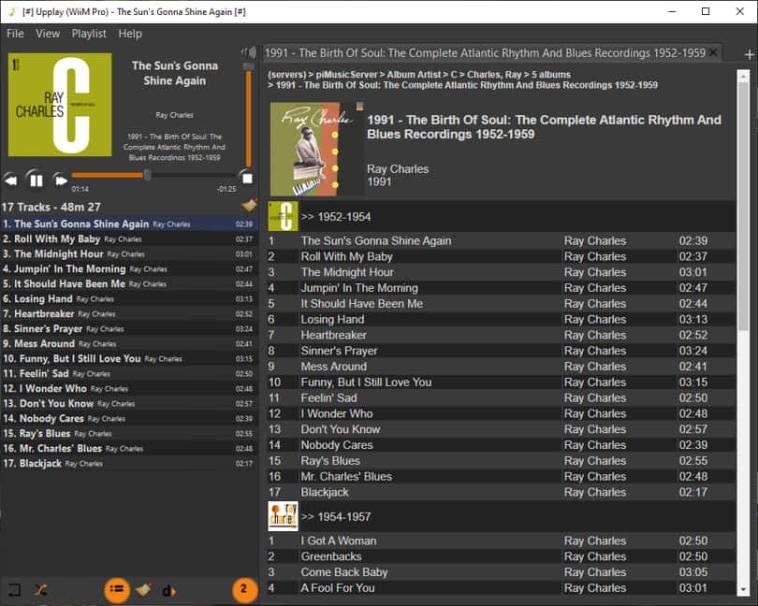Pause the current playback
This screenshot has height=606, width=758.
click(x=36, y=180)
